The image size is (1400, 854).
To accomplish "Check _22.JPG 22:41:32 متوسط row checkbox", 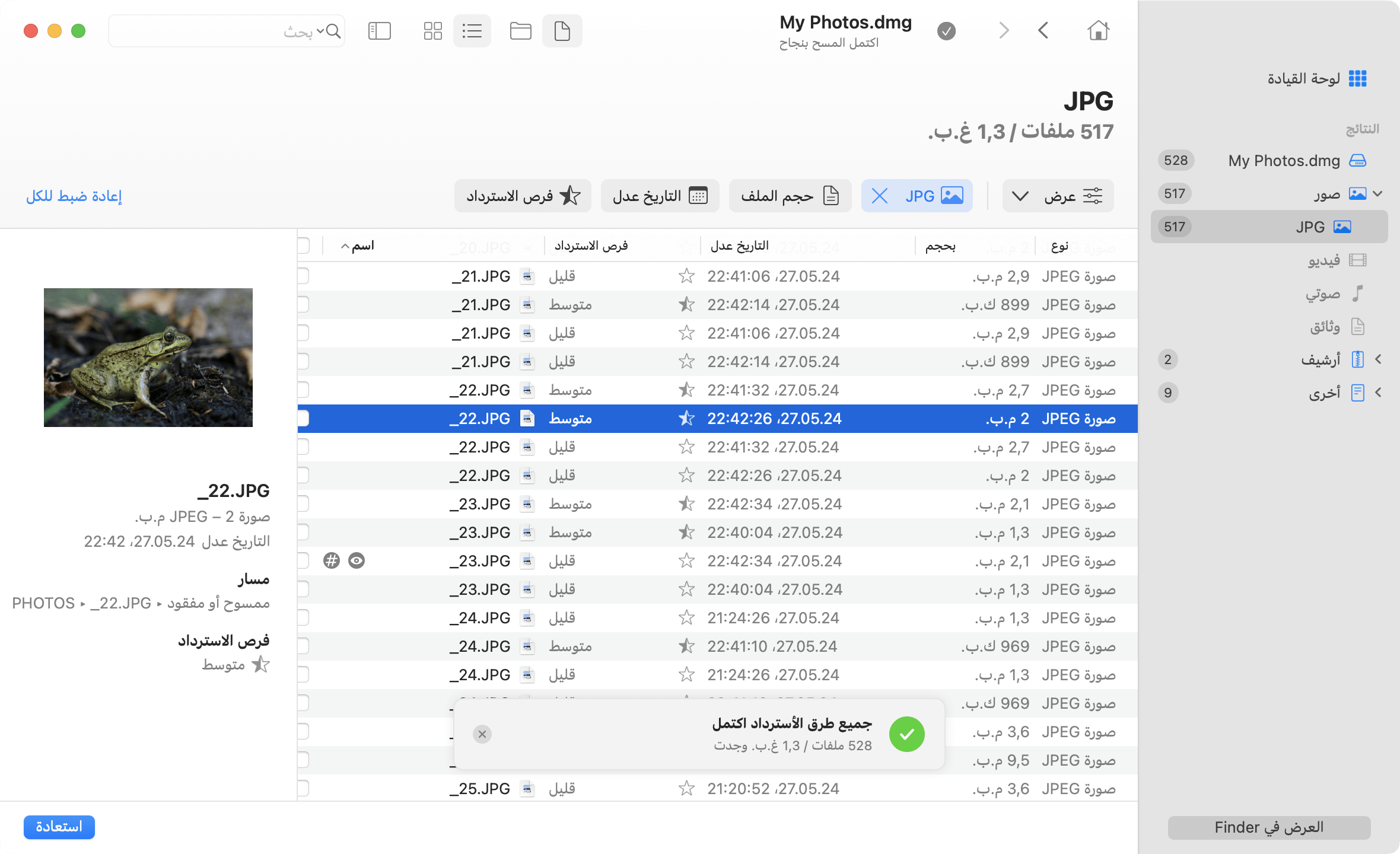I will point(303,390).
